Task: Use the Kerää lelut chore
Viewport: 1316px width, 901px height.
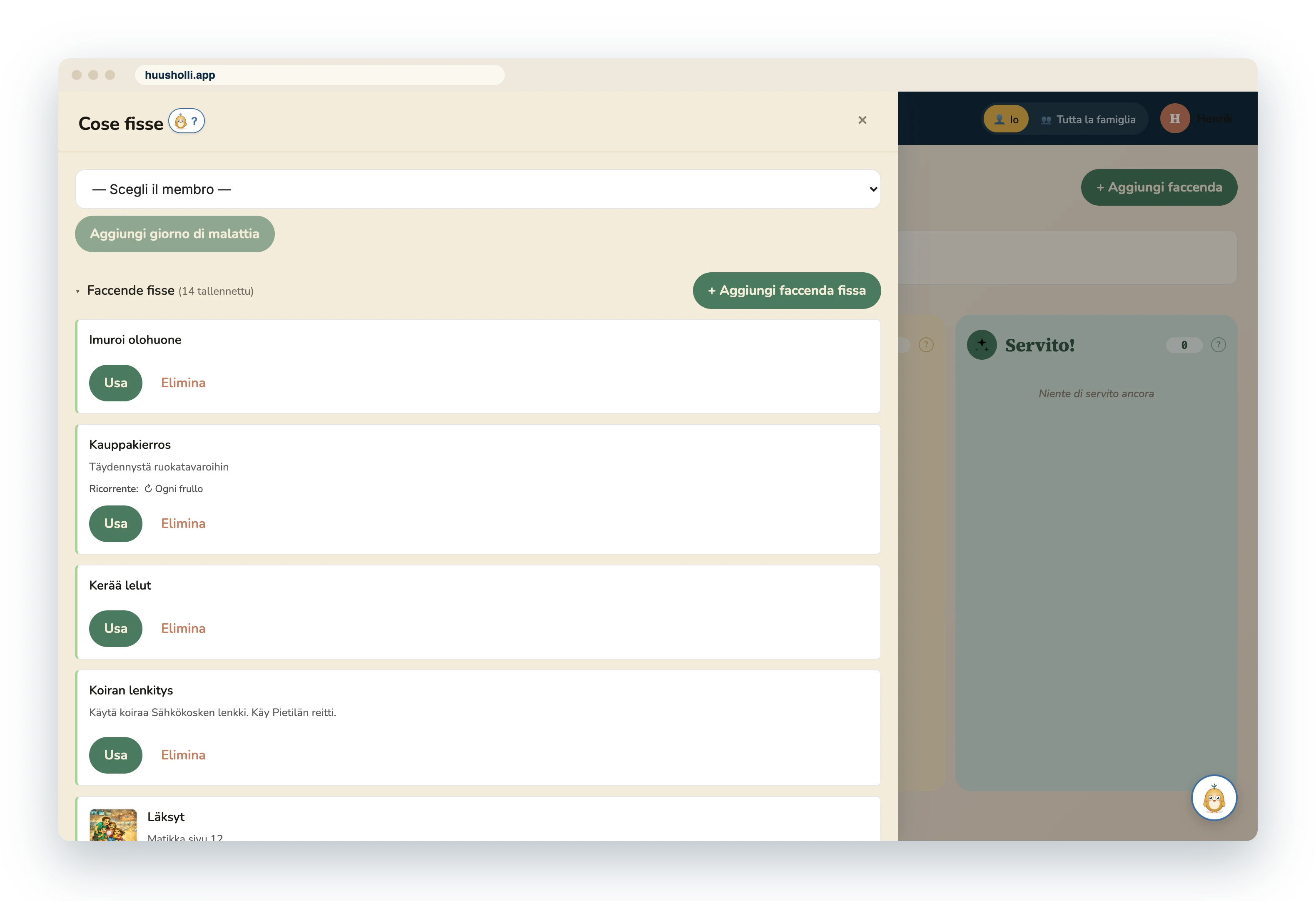Action: click(115, 629)
